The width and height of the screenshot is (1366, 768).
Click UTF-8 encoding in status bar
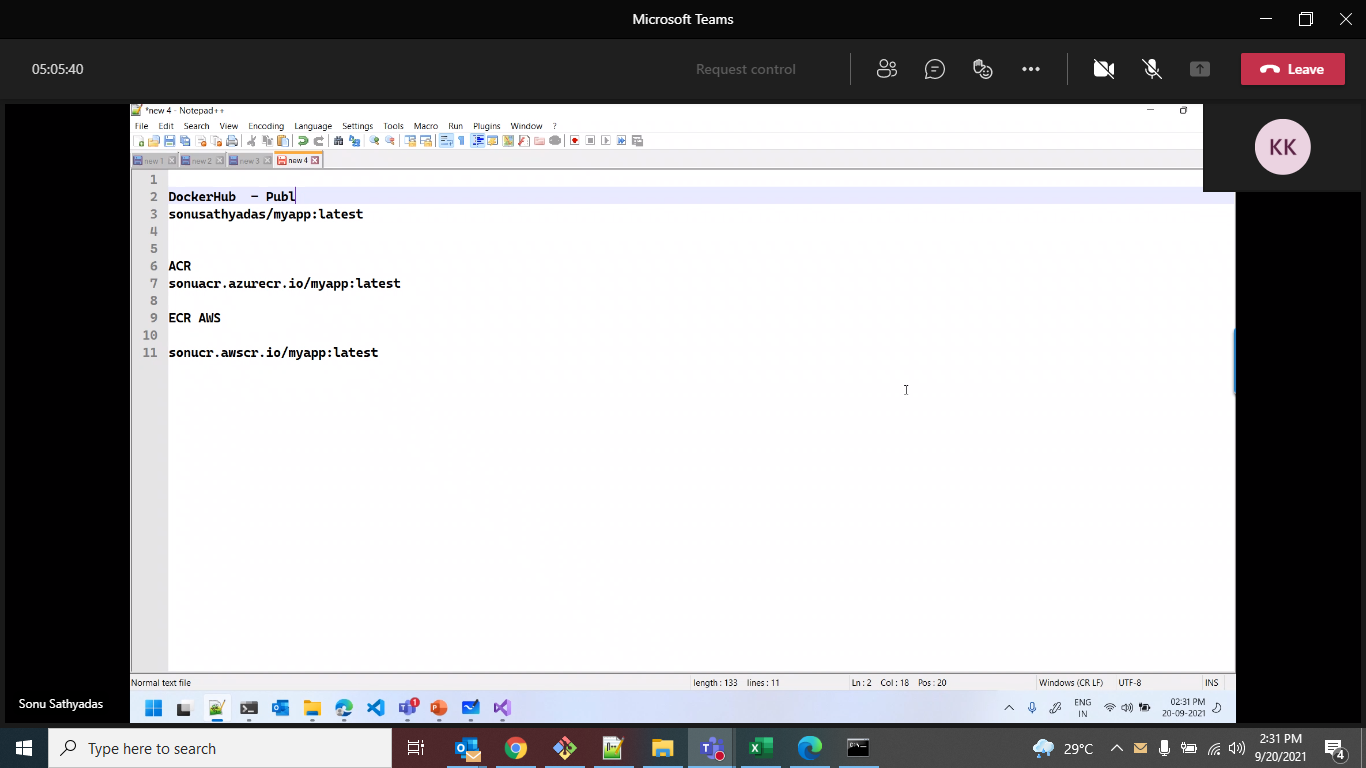[1129, 683]
